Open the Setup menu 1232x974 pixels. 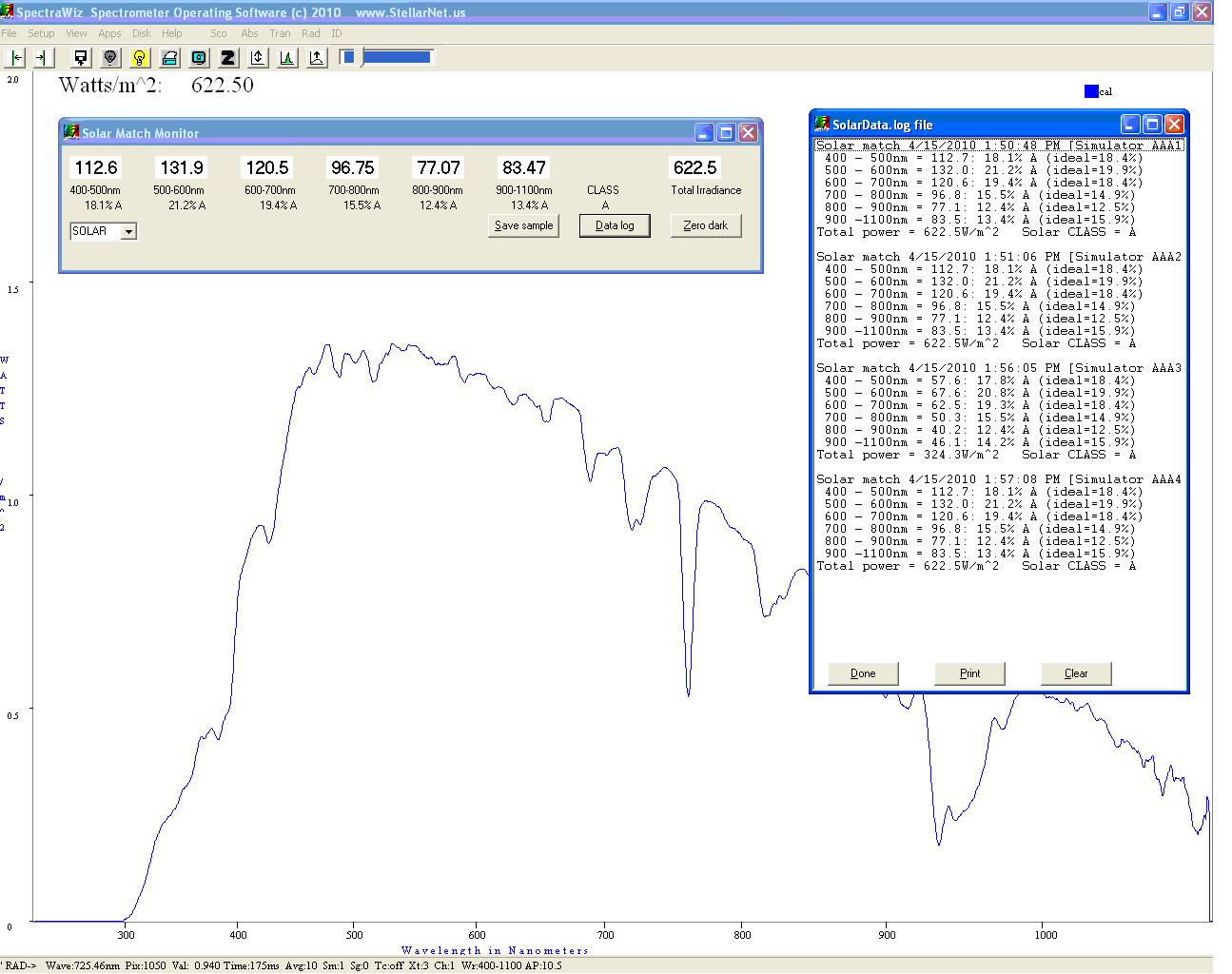[x=41, y=33]
